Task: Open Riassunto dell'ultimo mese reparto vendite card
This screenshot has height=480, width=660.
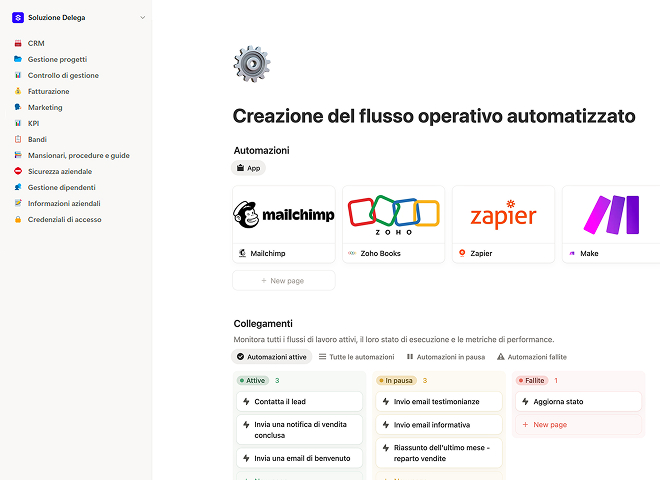Action: tap(439, 453)
